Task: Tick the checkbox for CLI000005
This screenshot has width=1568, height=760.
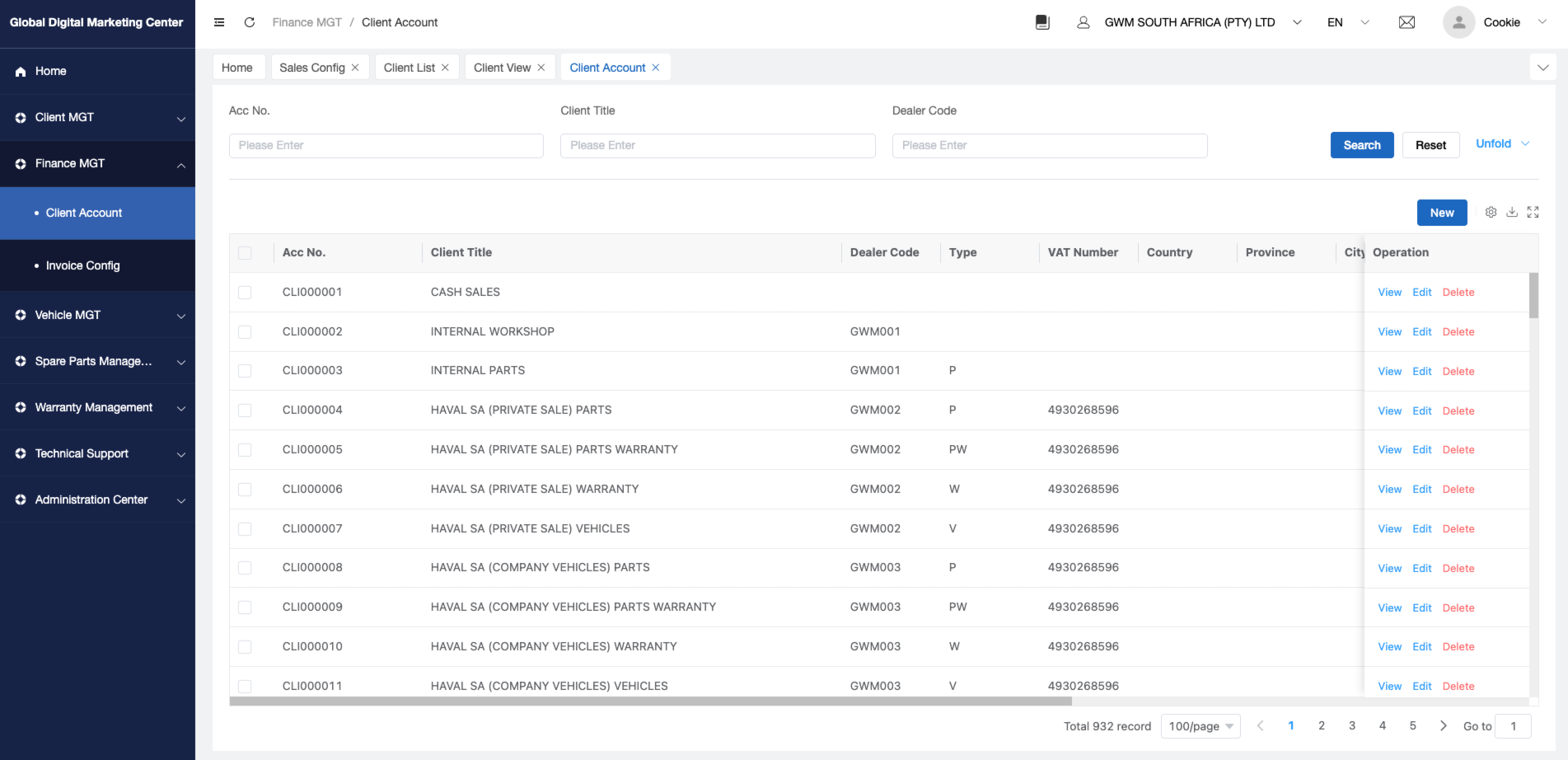Action: 245,450
